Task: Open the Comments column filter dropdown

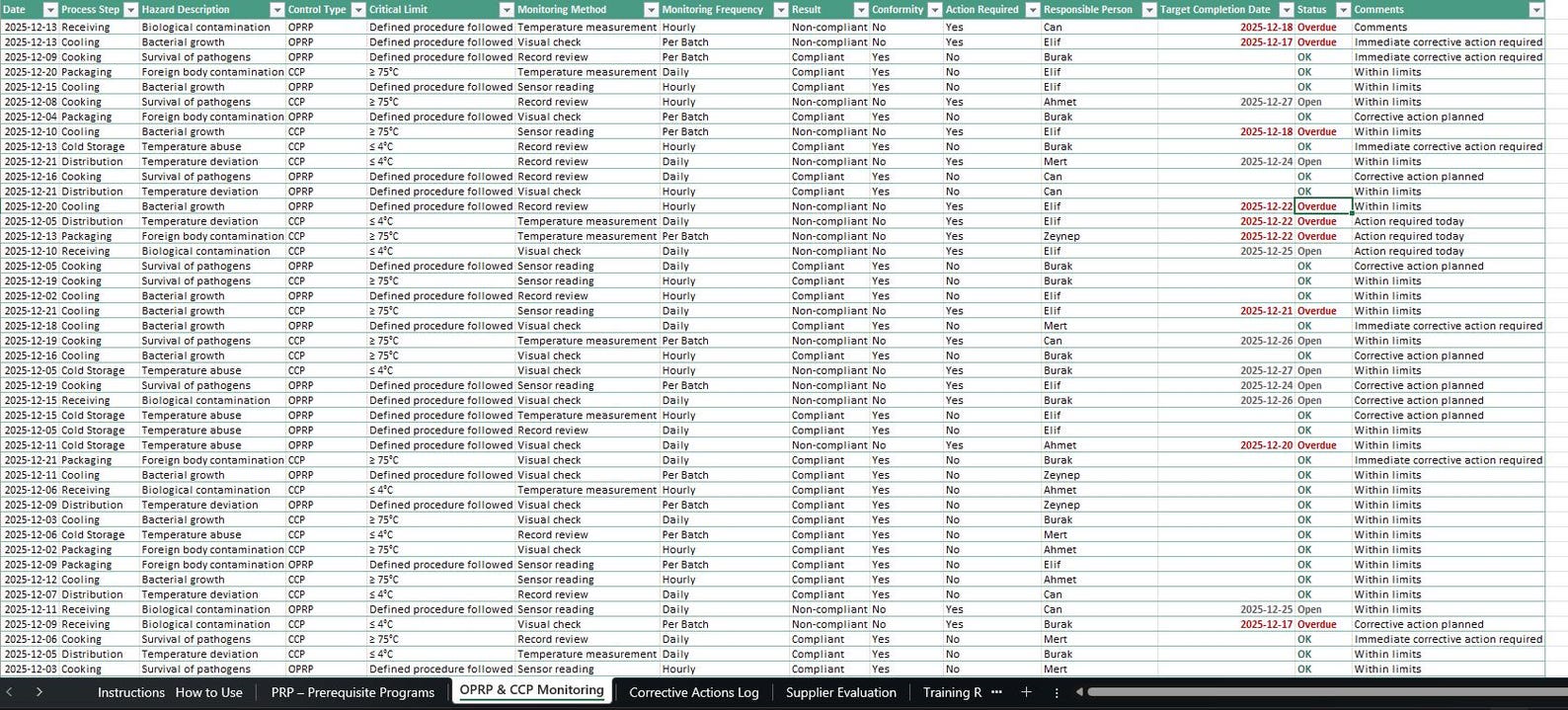Action: click(1535, 10)
